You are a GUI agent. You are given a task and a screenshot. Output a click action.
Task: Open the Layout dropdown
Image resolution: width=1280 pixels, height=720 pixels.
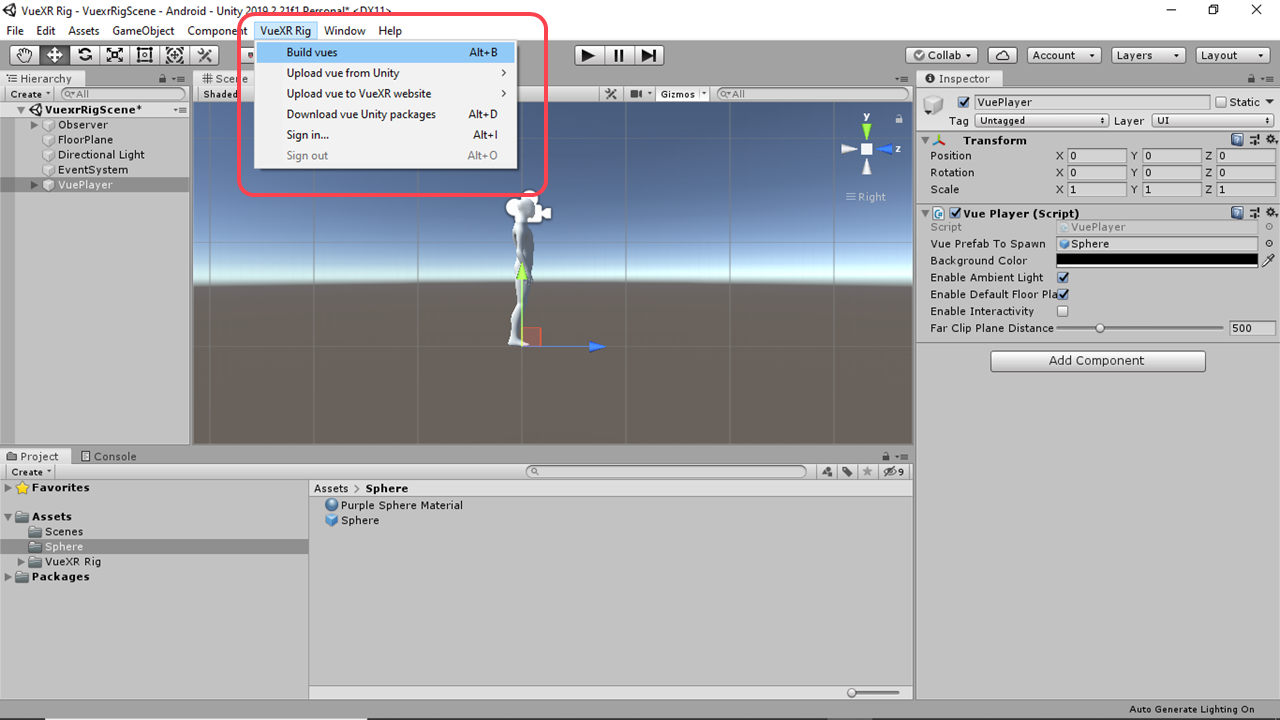[x=1232, y=55]
